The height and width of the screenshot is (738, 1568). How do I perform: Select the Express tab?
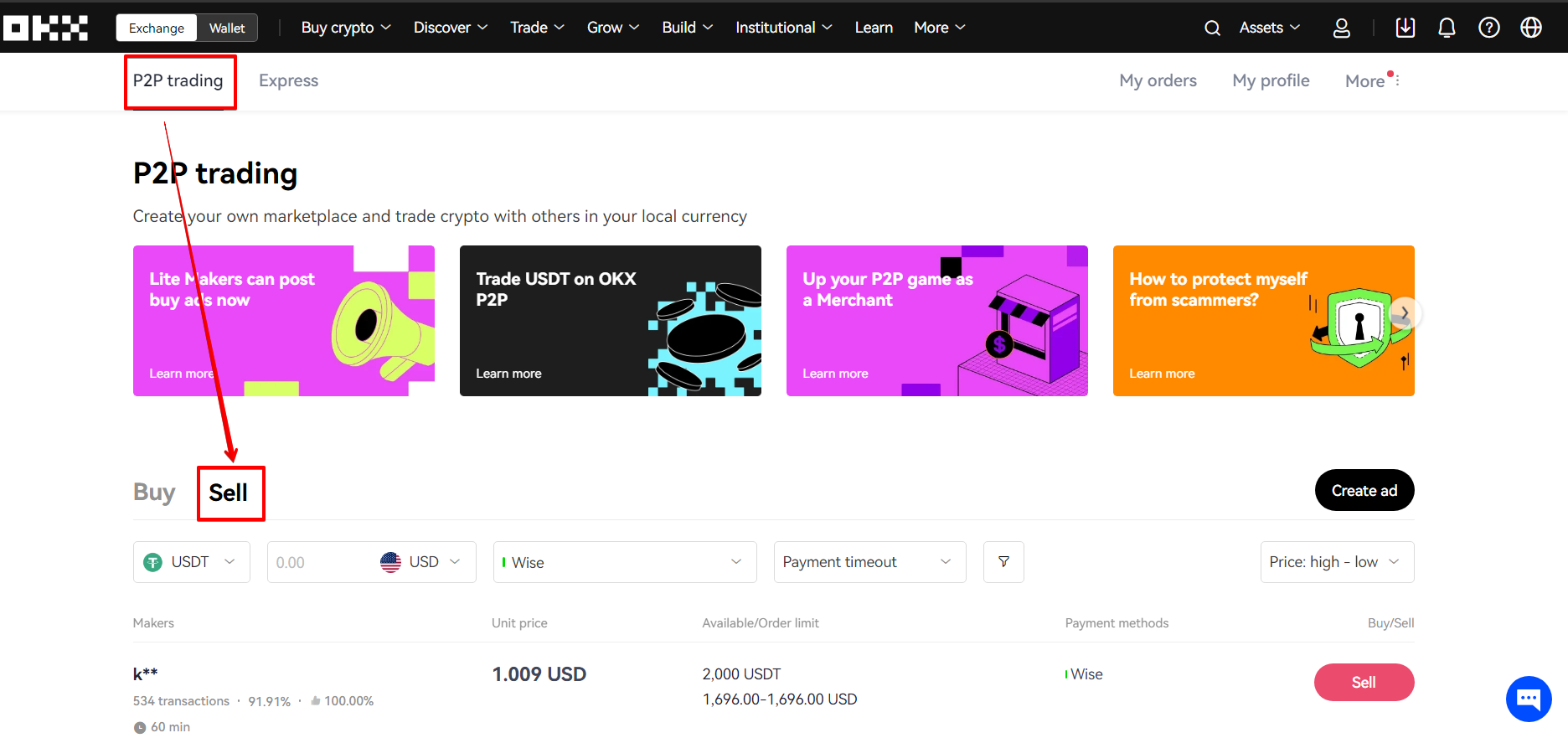pyautogui.click(x=289, y=80)
